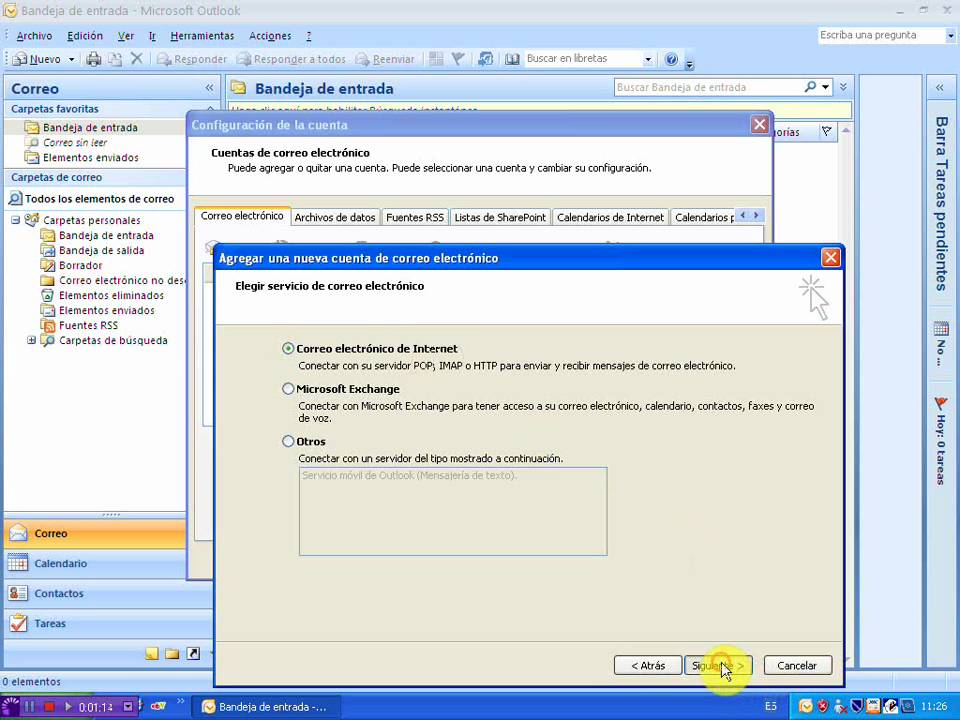
Task: Click Responder a todos toolbar button
Action: coord(291,59)
